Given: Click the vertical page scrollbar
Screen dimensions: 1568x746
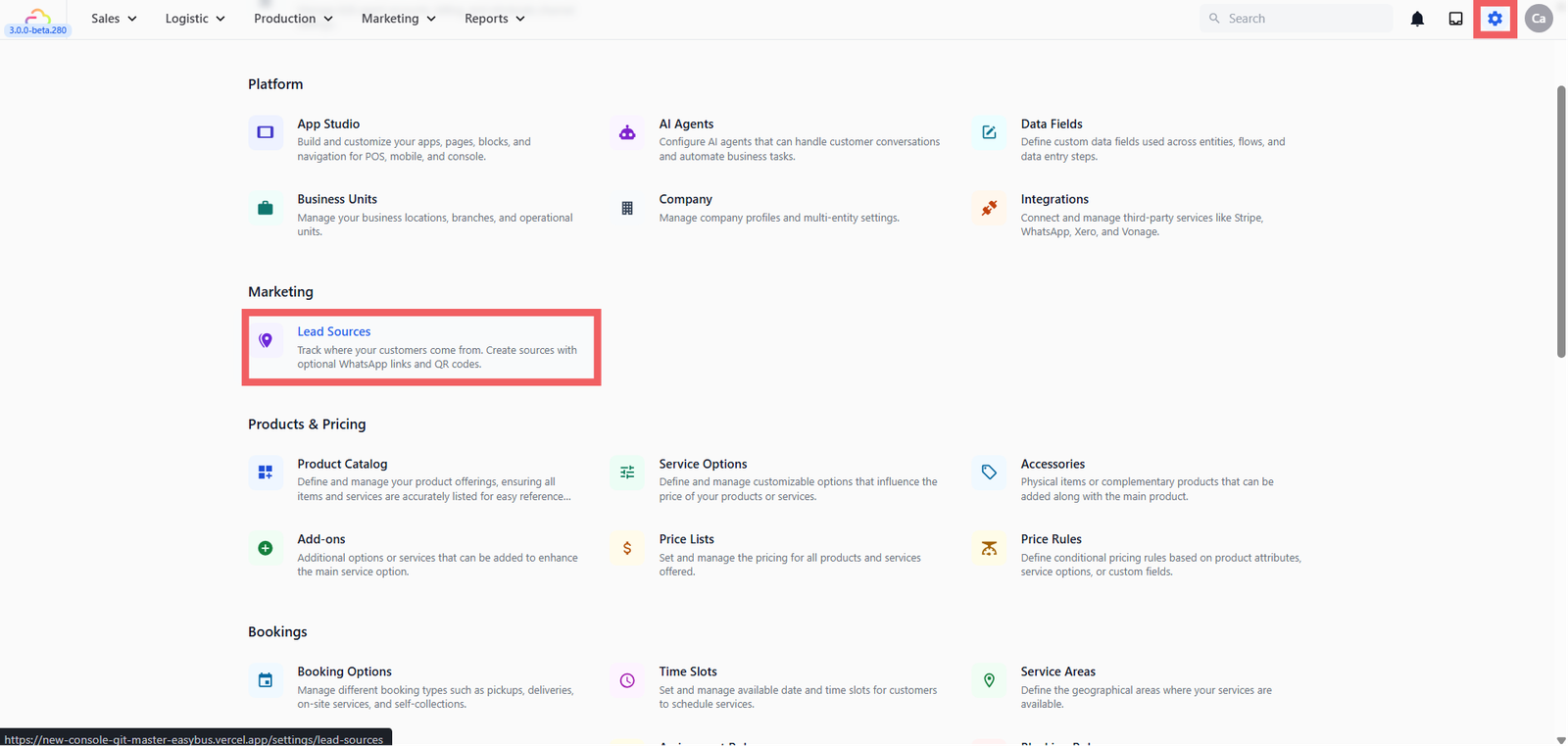Looking at the screenshot, I should [1561, 222].
